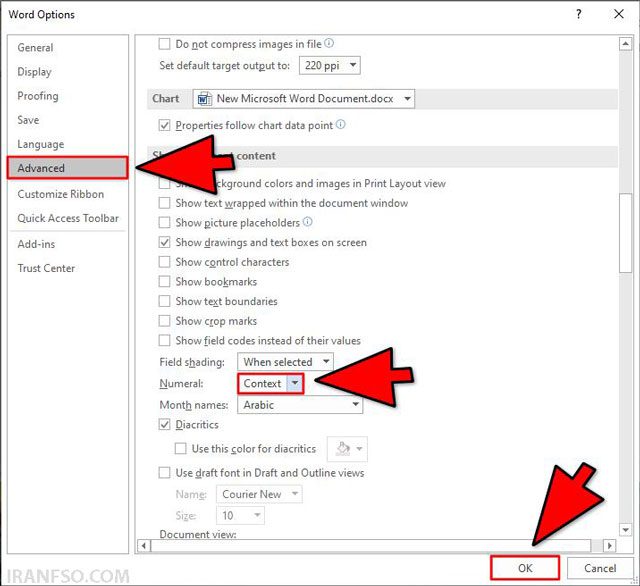Open the Trust Center page
640x586 pixels.
(68, 268)
